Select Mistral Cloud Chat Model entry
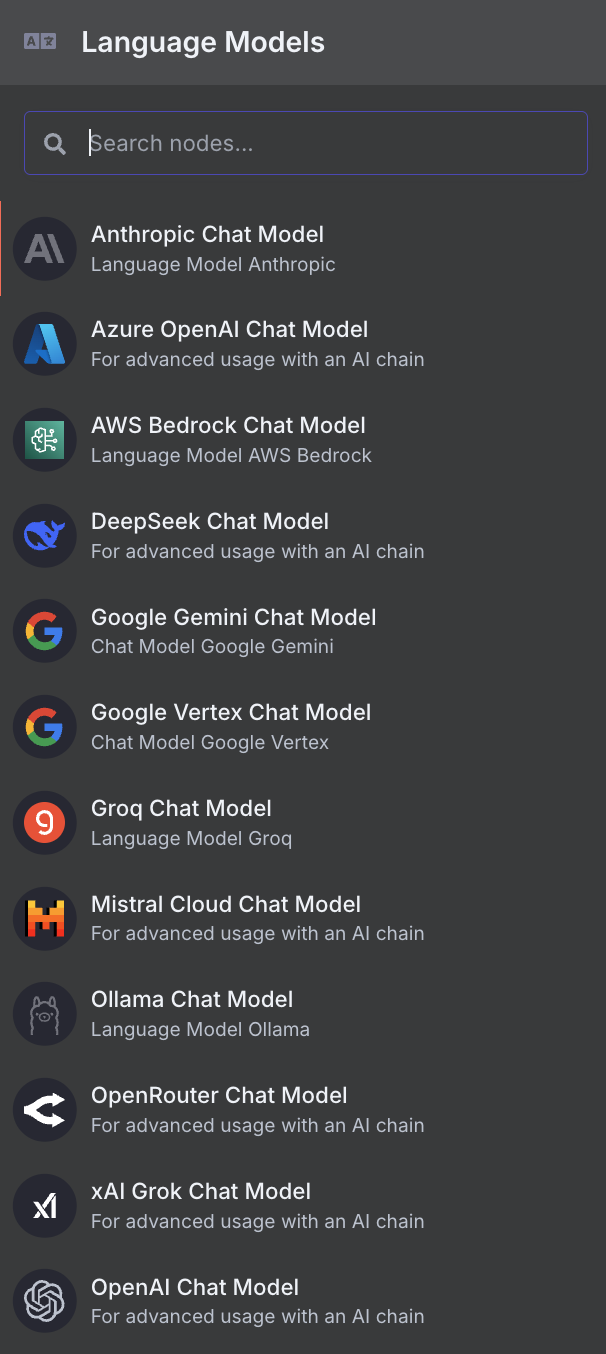Screen dimensions: 606x1354 pos(226,905)
